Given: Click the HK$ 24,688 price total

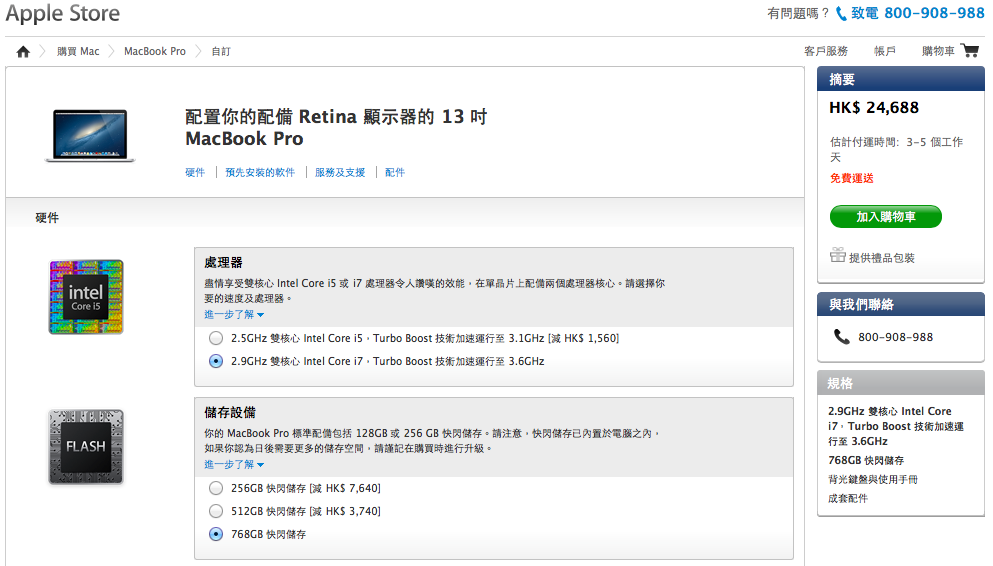Looking at the screenshot, I should coord(874,108).
